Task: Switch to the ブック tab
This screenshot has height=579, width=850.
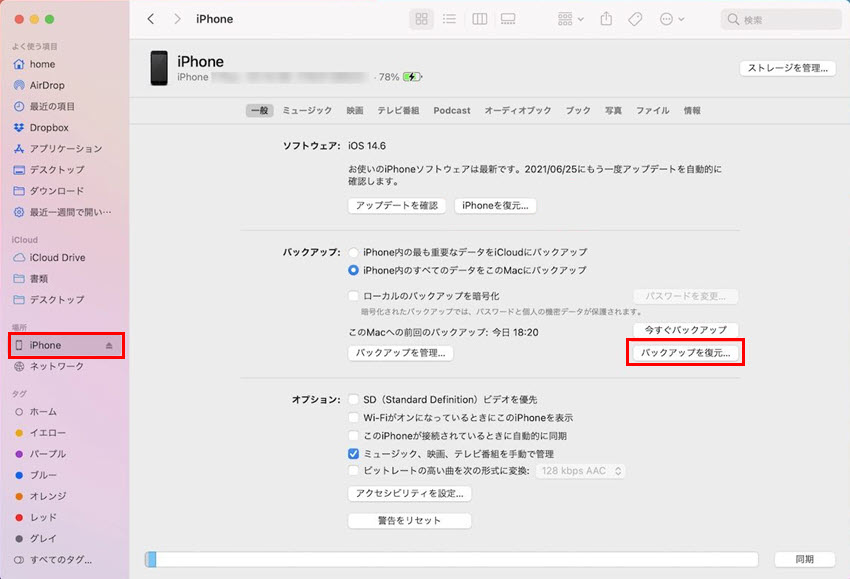Action: coord(578,111)
